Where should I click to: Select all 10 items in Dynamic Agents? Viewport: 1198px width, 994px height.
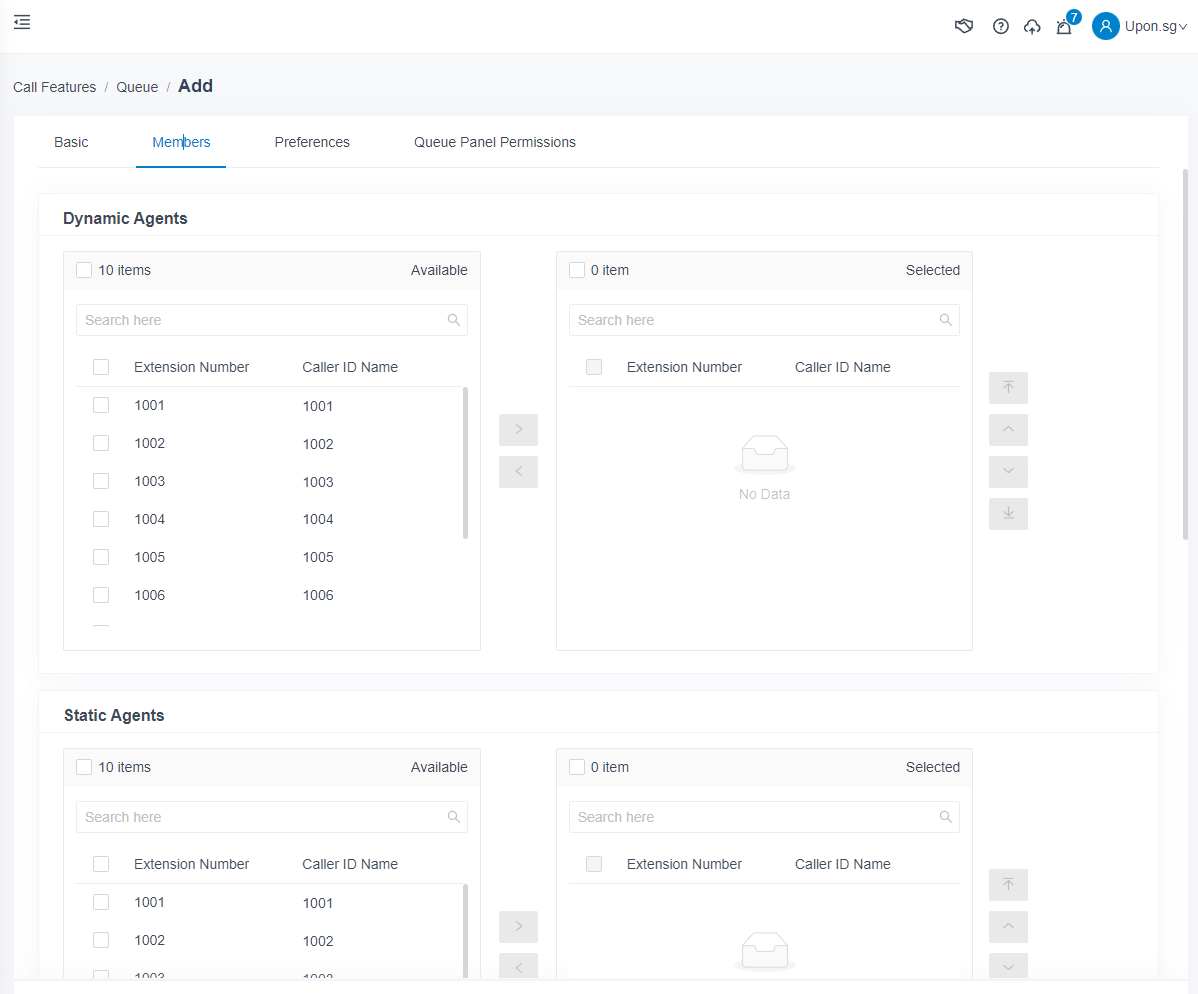click(84, 270)
